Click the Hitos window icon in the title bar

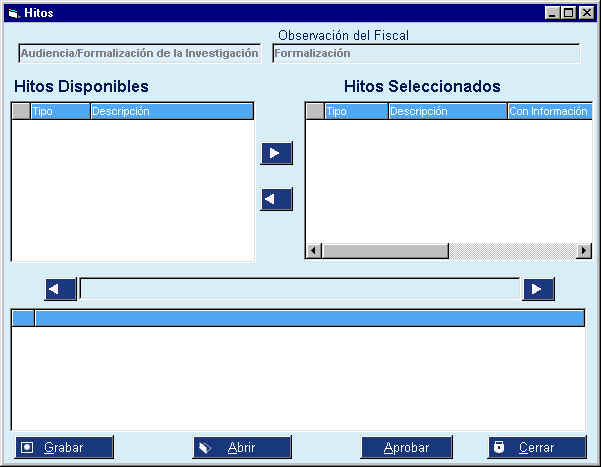[14, 13]
